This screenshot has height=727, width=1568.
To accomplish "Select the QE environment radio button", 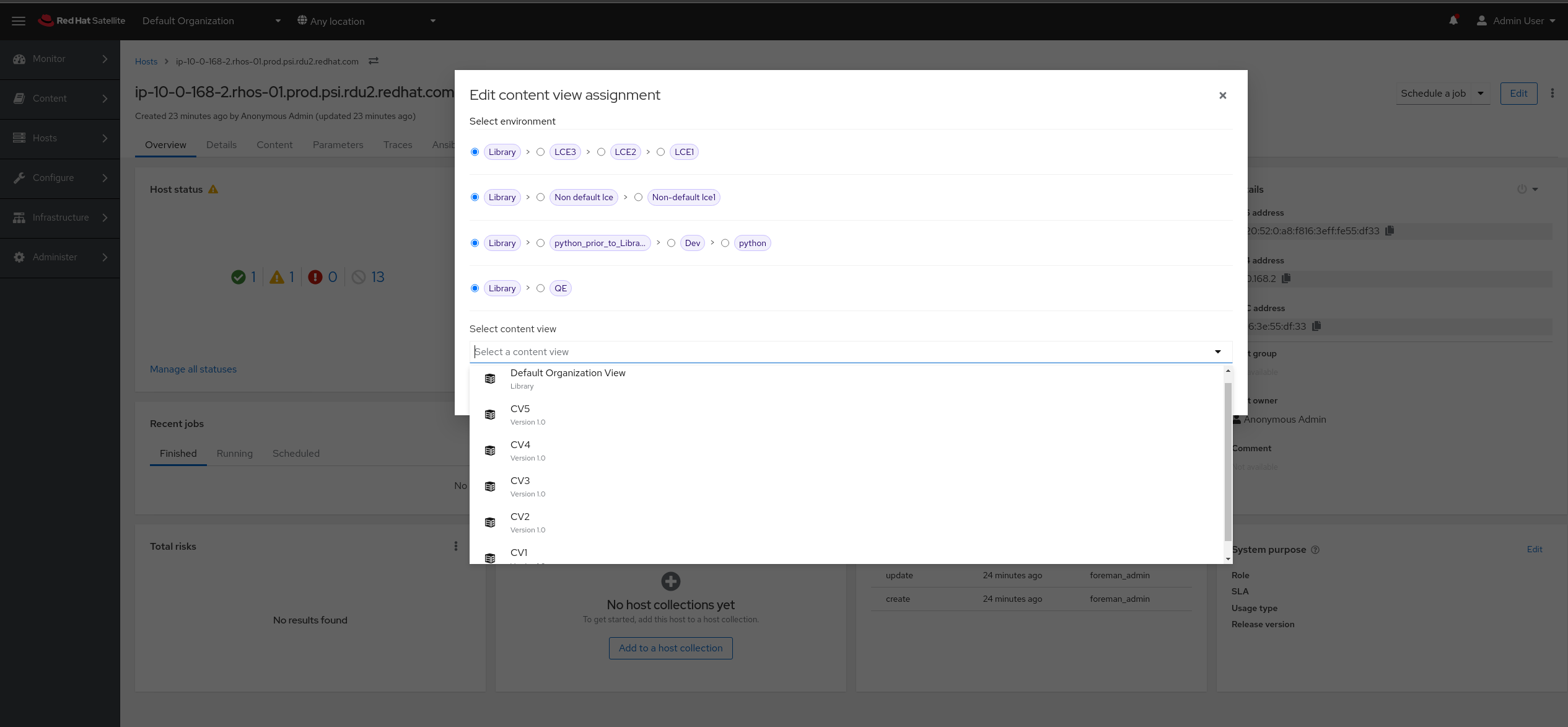I will 540,288.
